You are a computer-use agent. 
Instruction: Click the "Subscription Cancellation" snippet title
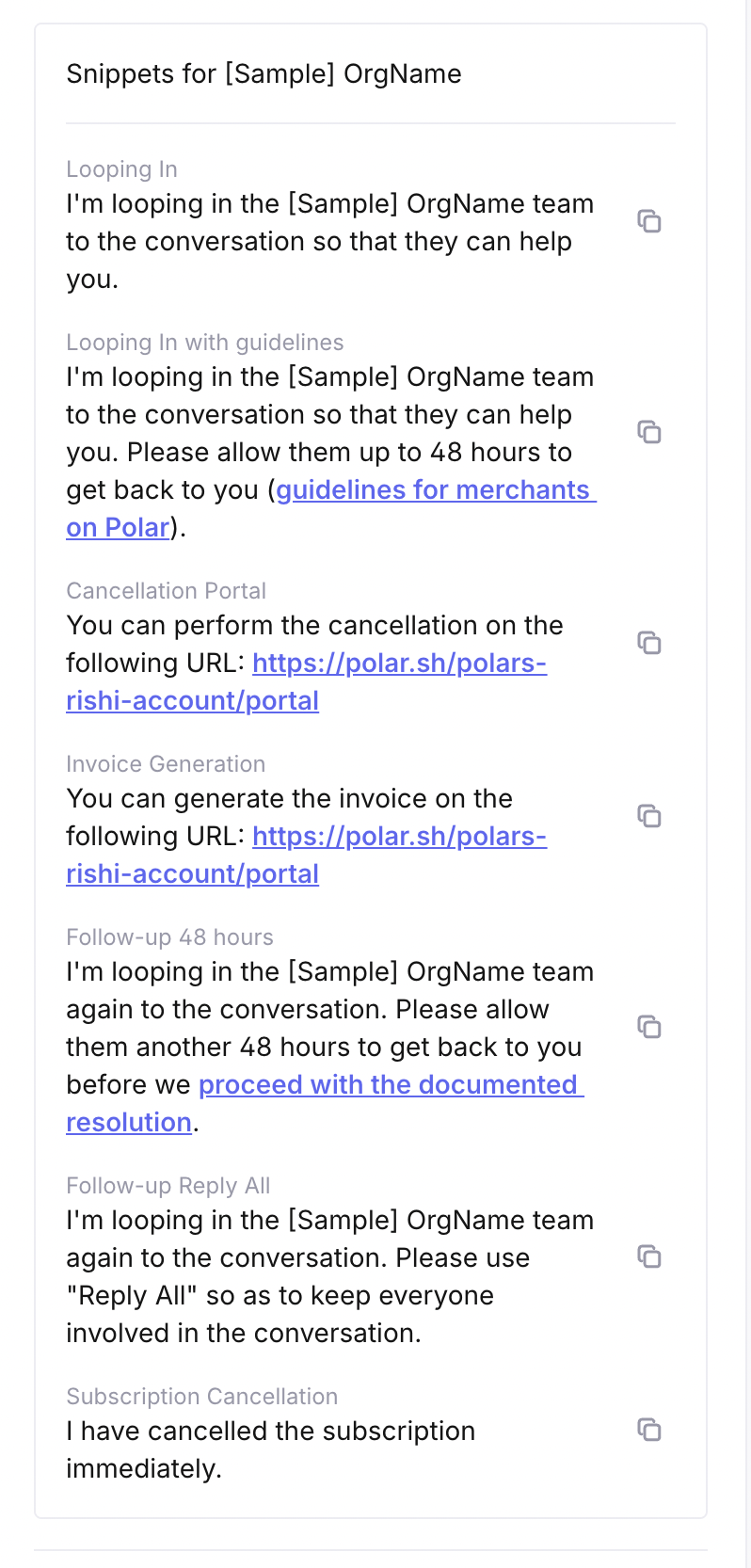(201, 1397)
